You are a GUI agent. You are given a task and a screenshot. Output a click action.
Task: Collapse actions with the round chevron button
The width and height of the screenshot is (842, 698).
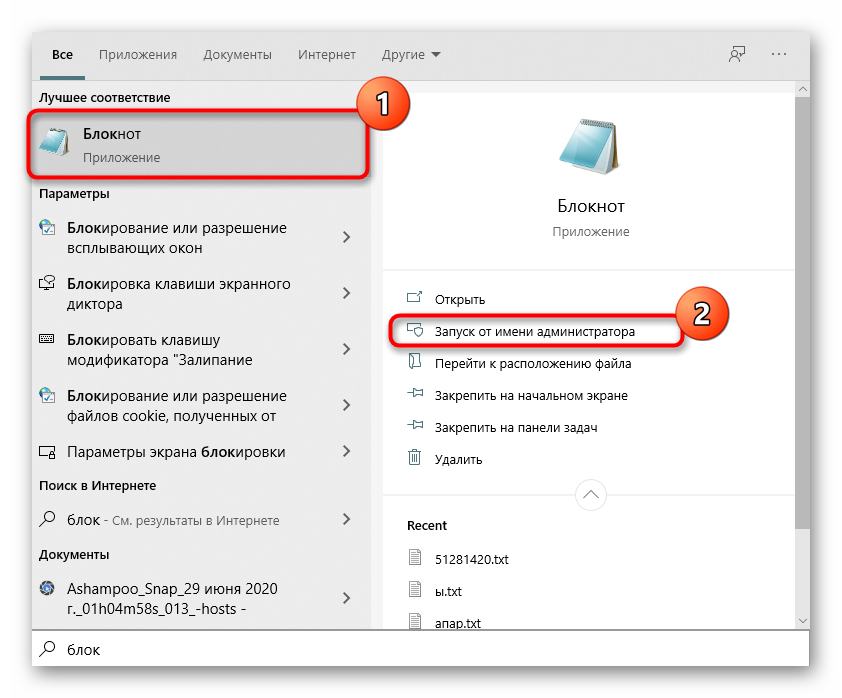point(591,495)
